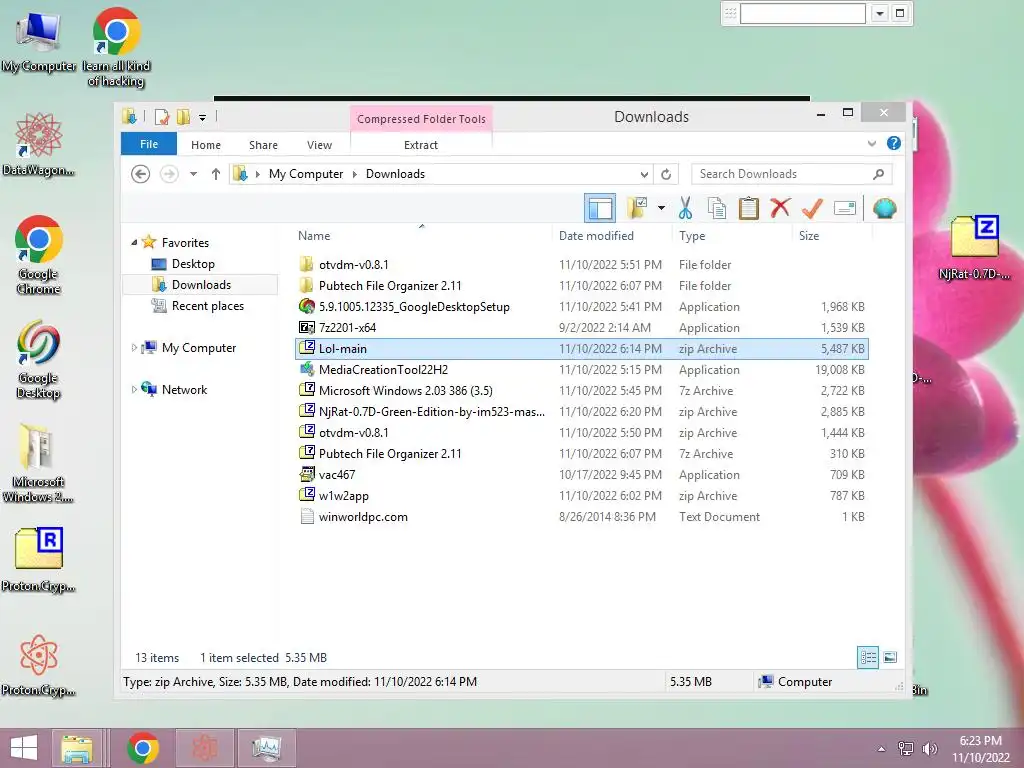Select the winworldpc.com text document
This screenshot has width=1024, height=768.
pos(581,517)
